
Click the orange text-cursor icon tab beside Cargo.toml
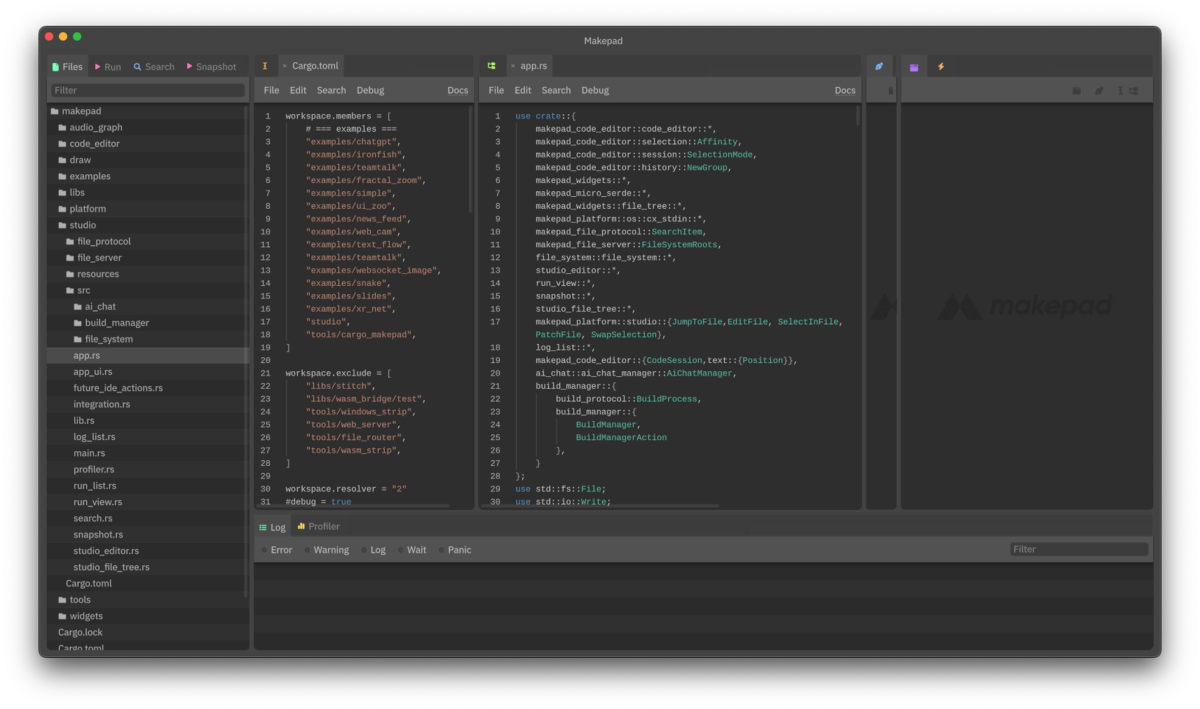(x=265, y=66)
